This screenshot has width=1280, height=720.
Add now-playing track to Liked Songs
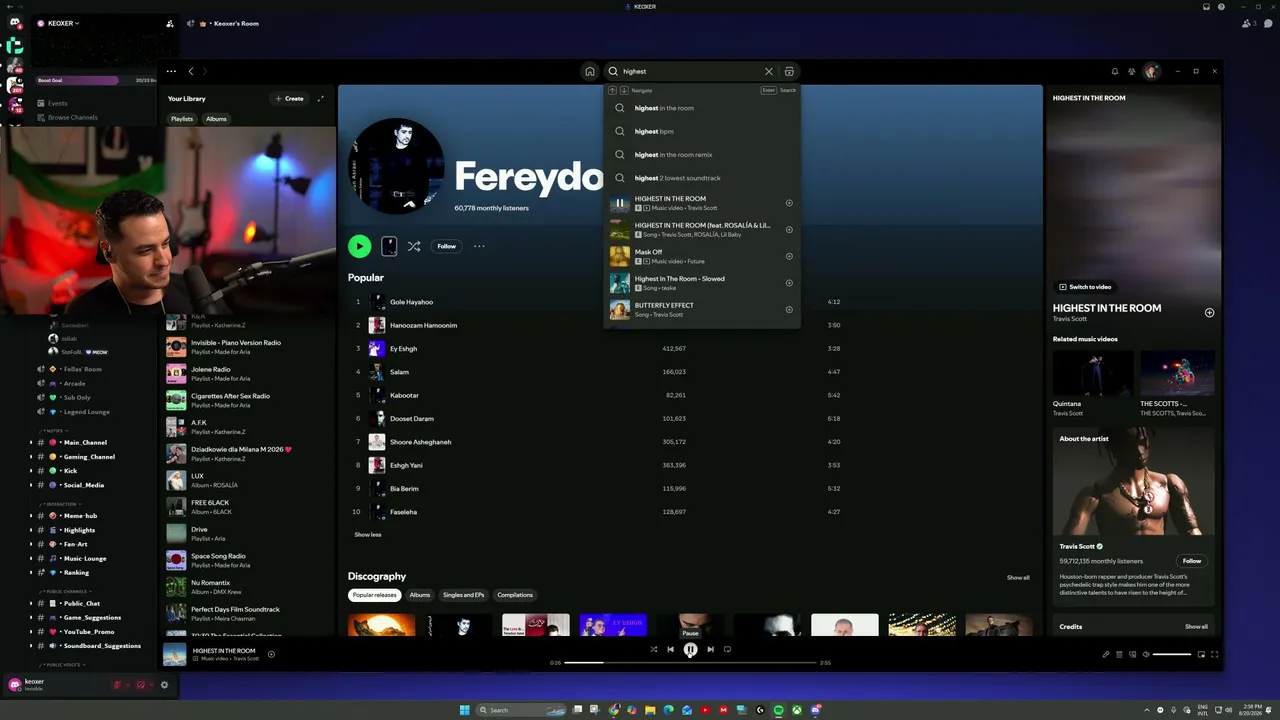(x=1209, y=313)
